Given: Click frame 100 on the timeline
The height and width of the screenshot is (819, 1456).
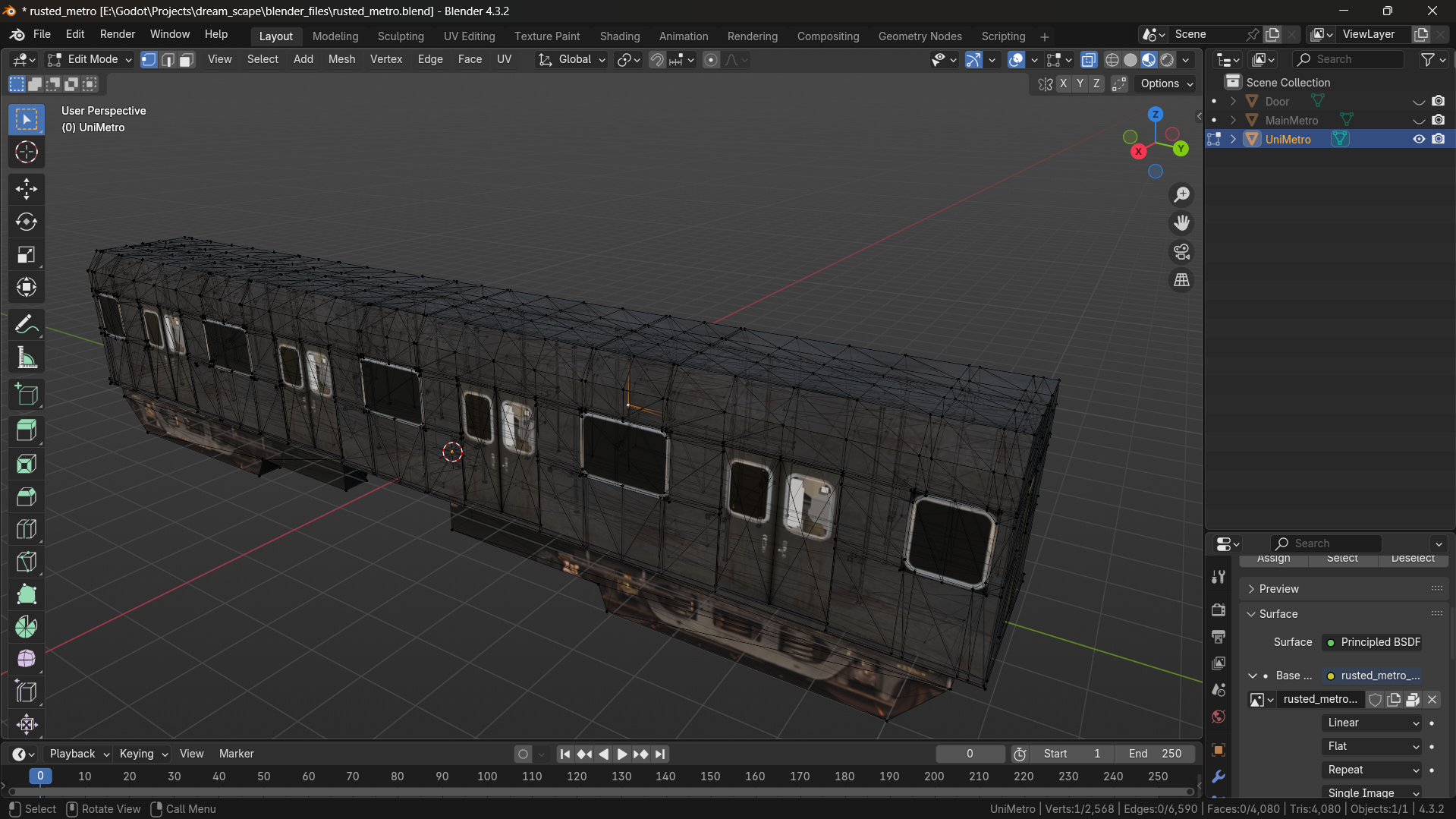Looking at the screenshot, I should click(x=487, y=776).
